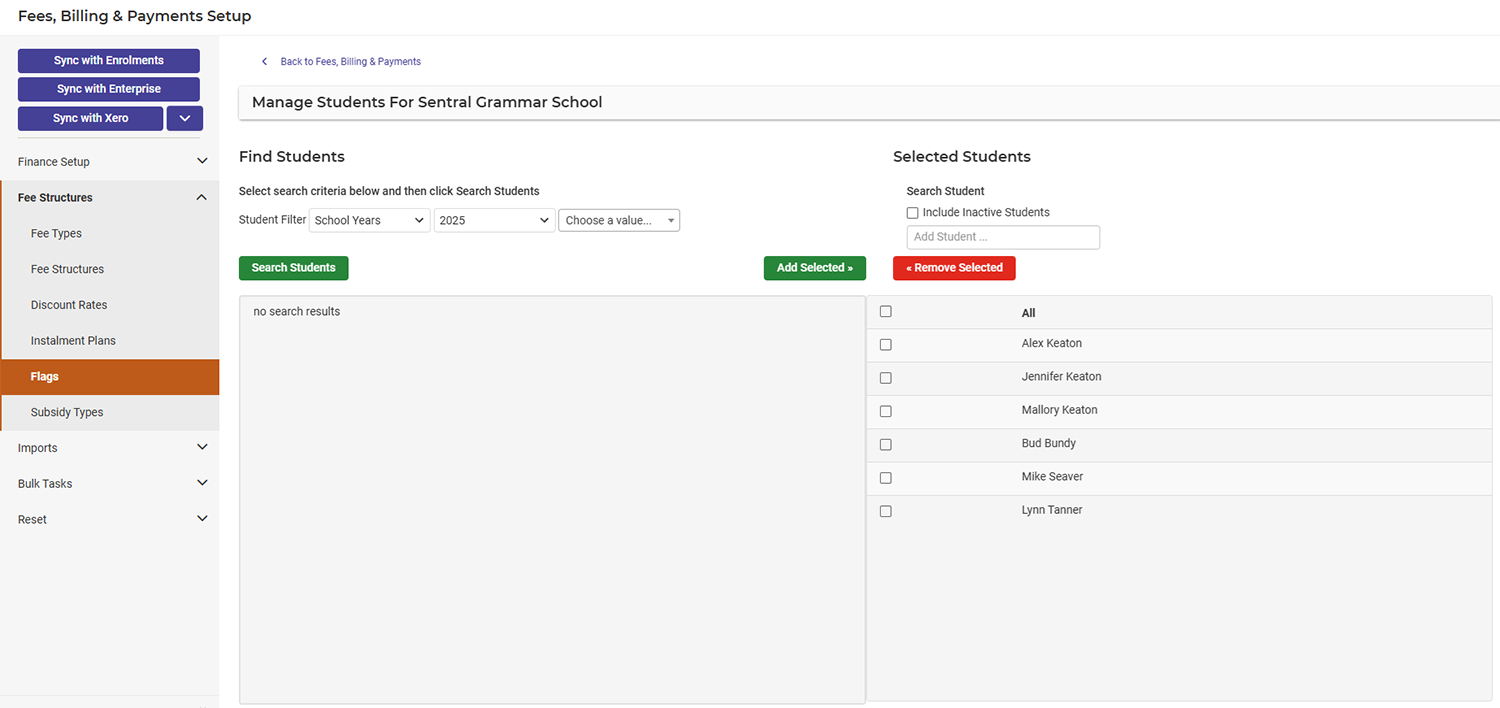The image size is (1500, 708).
Task: Collapse the Fee Structures section
Action: 110,197
